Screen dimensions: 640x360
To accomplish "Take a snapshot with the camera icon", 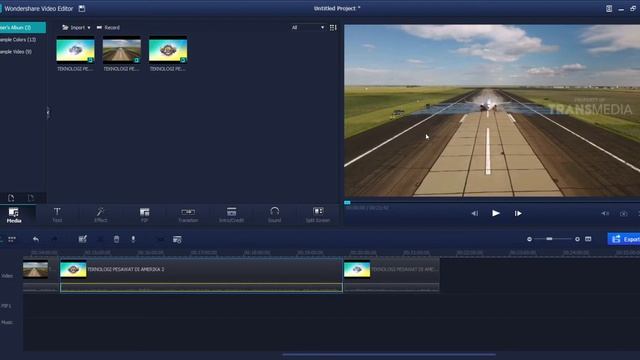I will point(624,213).
